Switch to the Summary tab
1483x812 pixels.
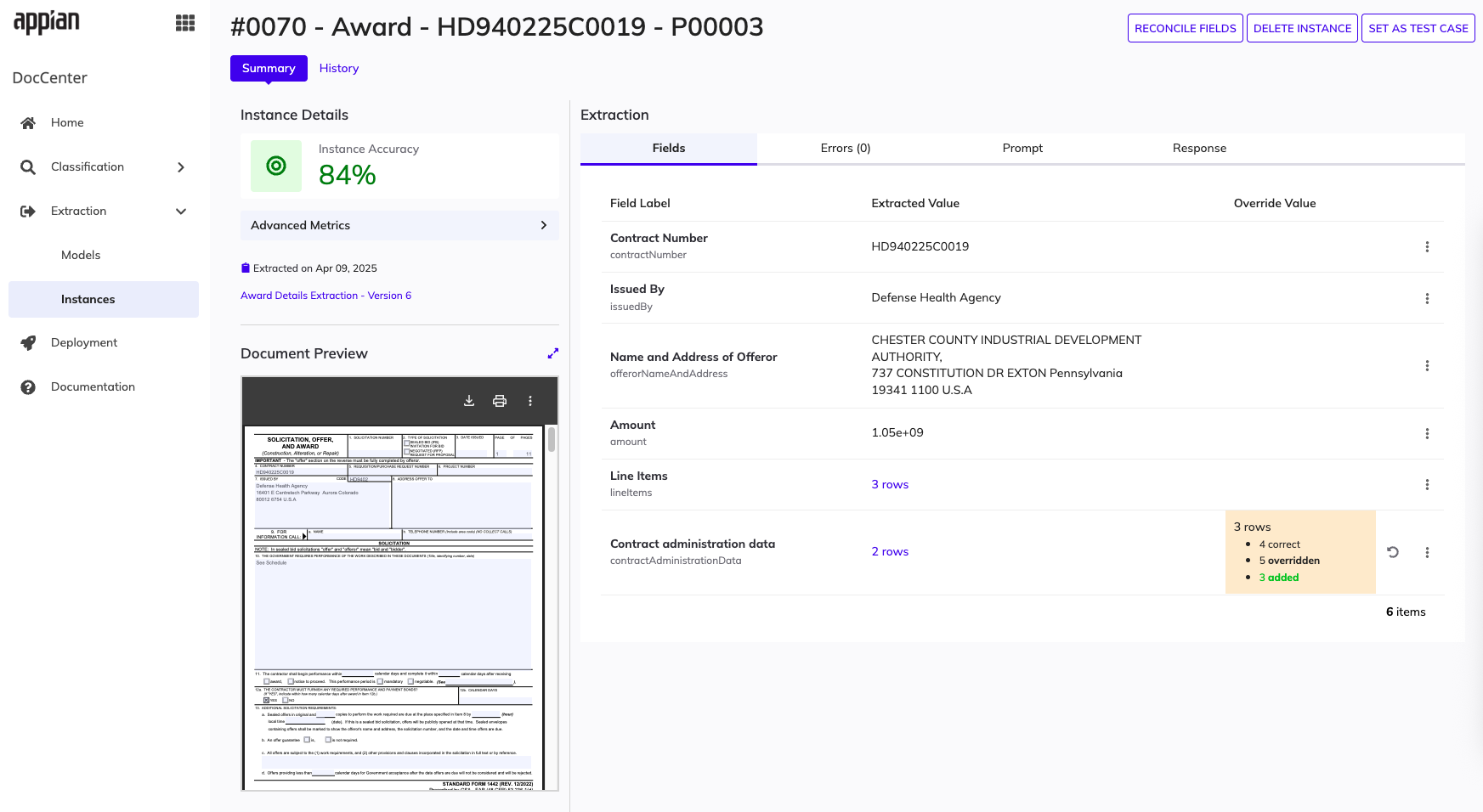269,69
